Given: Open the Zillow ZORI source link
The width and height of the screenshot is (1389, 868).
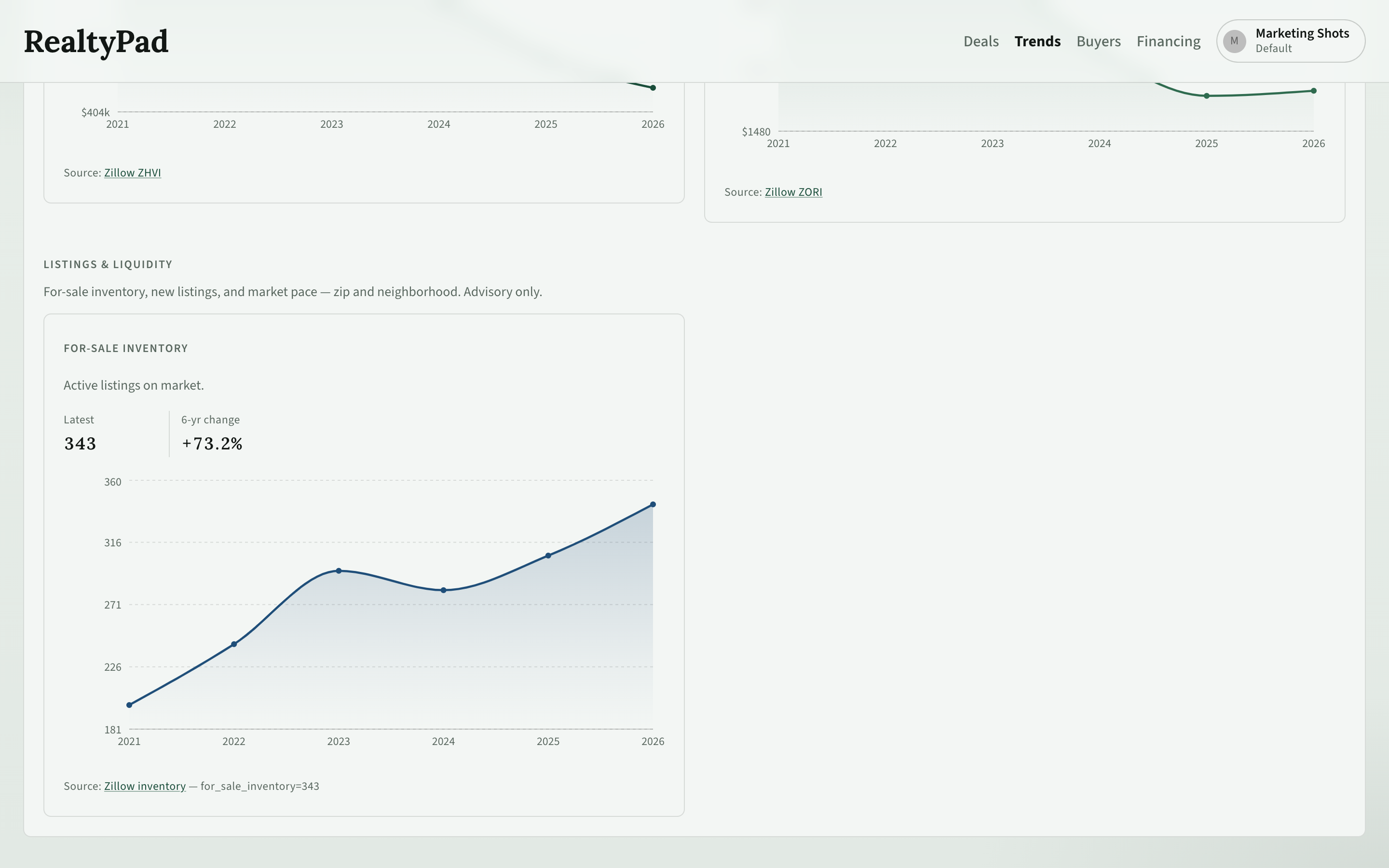Looking at the screenshot, I should pyautogui.click(x=793, y=192).
